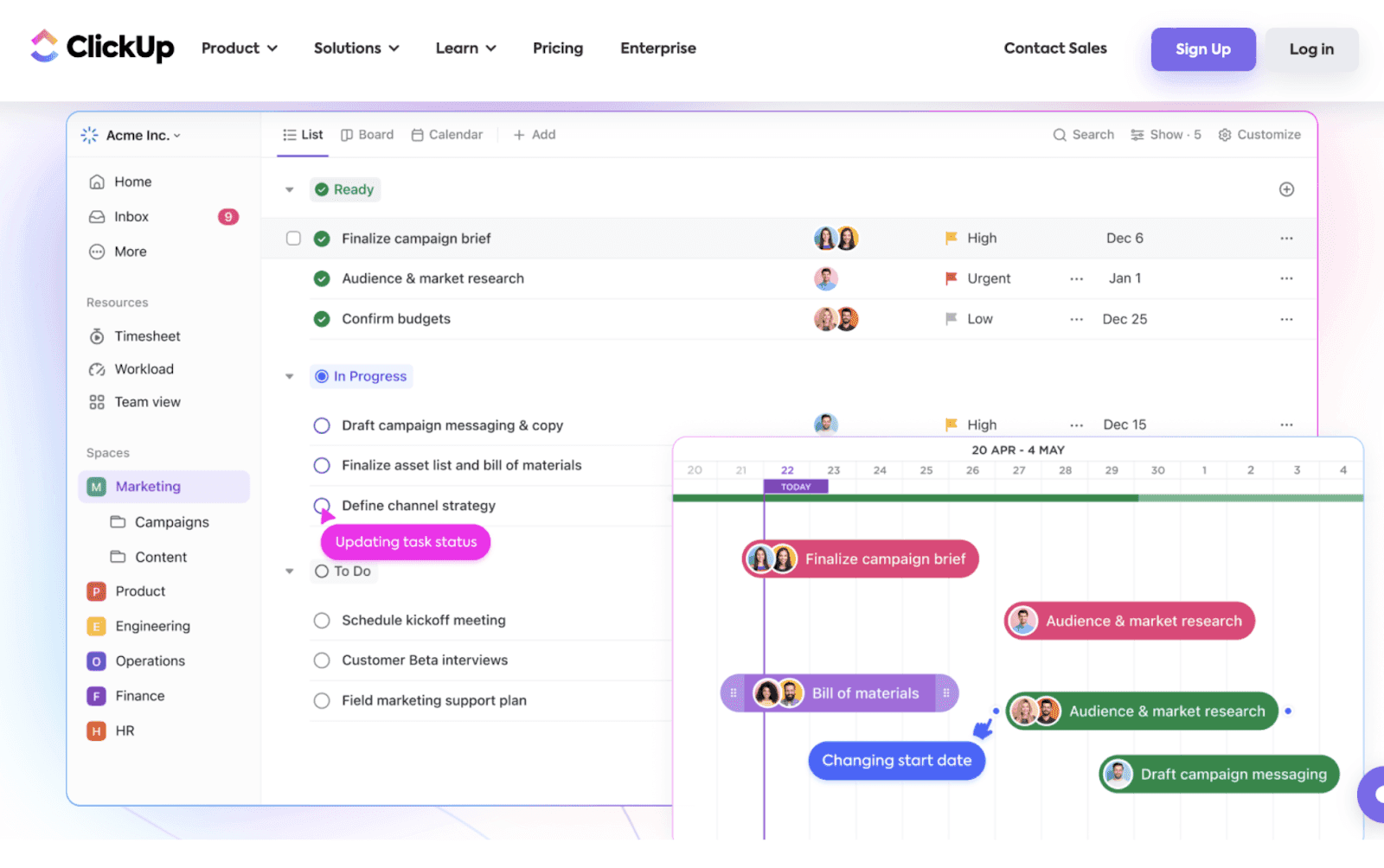Screen dimensions: 1384x868
Task: Go to the Pricing page
Action: coord(558,48)
